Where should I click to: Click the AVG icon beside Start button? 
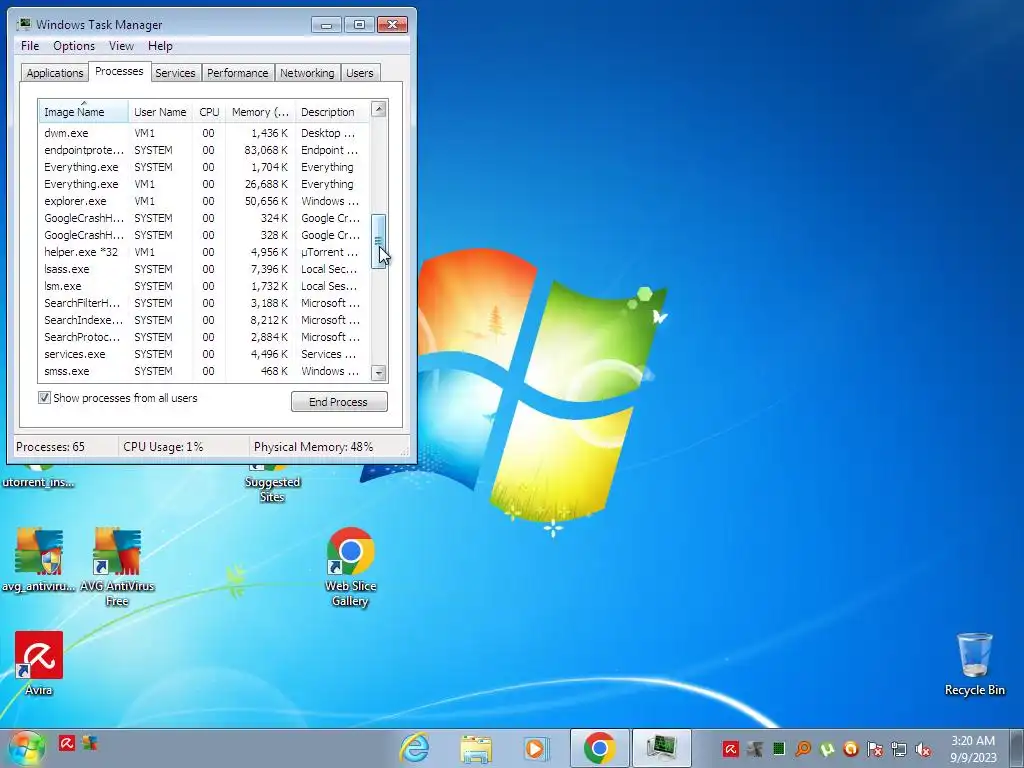coord(90,743)
